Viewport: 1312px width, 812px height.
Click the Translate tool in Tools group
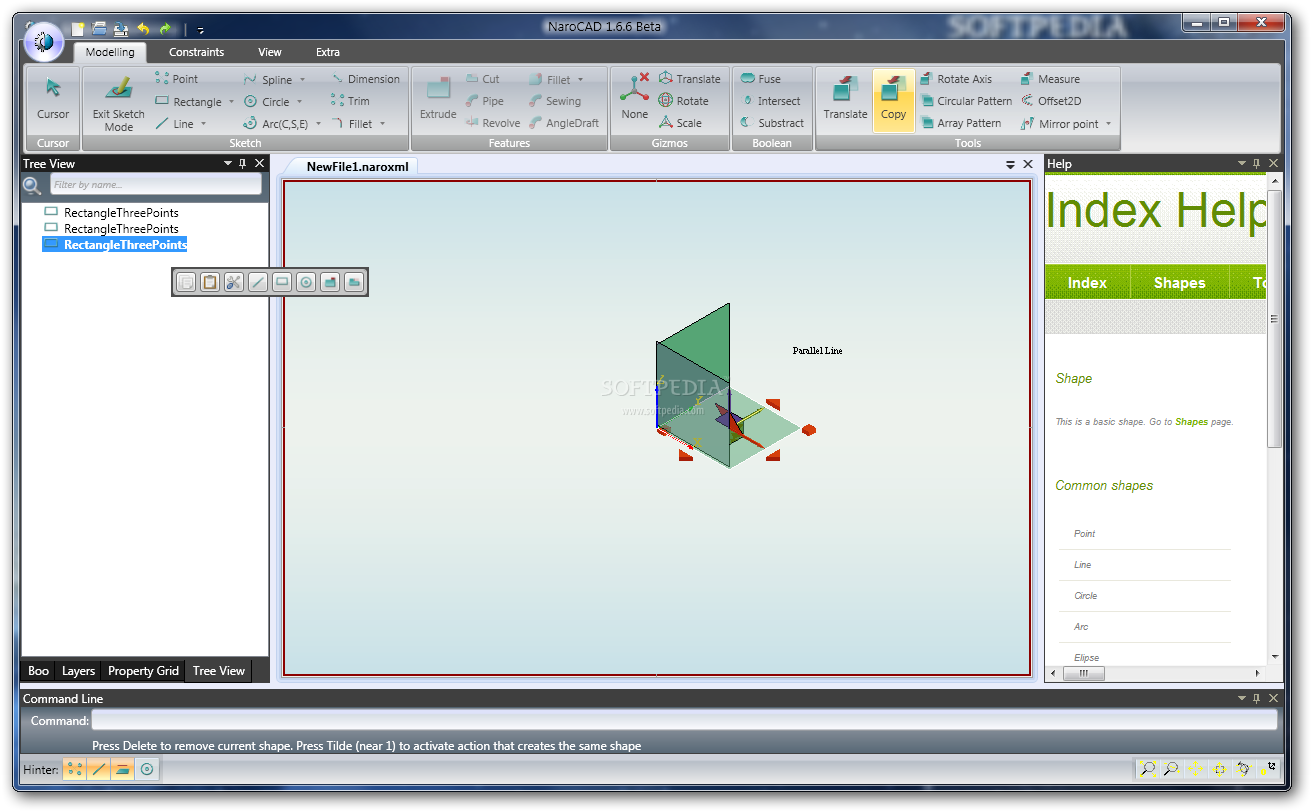coord(845,99)
